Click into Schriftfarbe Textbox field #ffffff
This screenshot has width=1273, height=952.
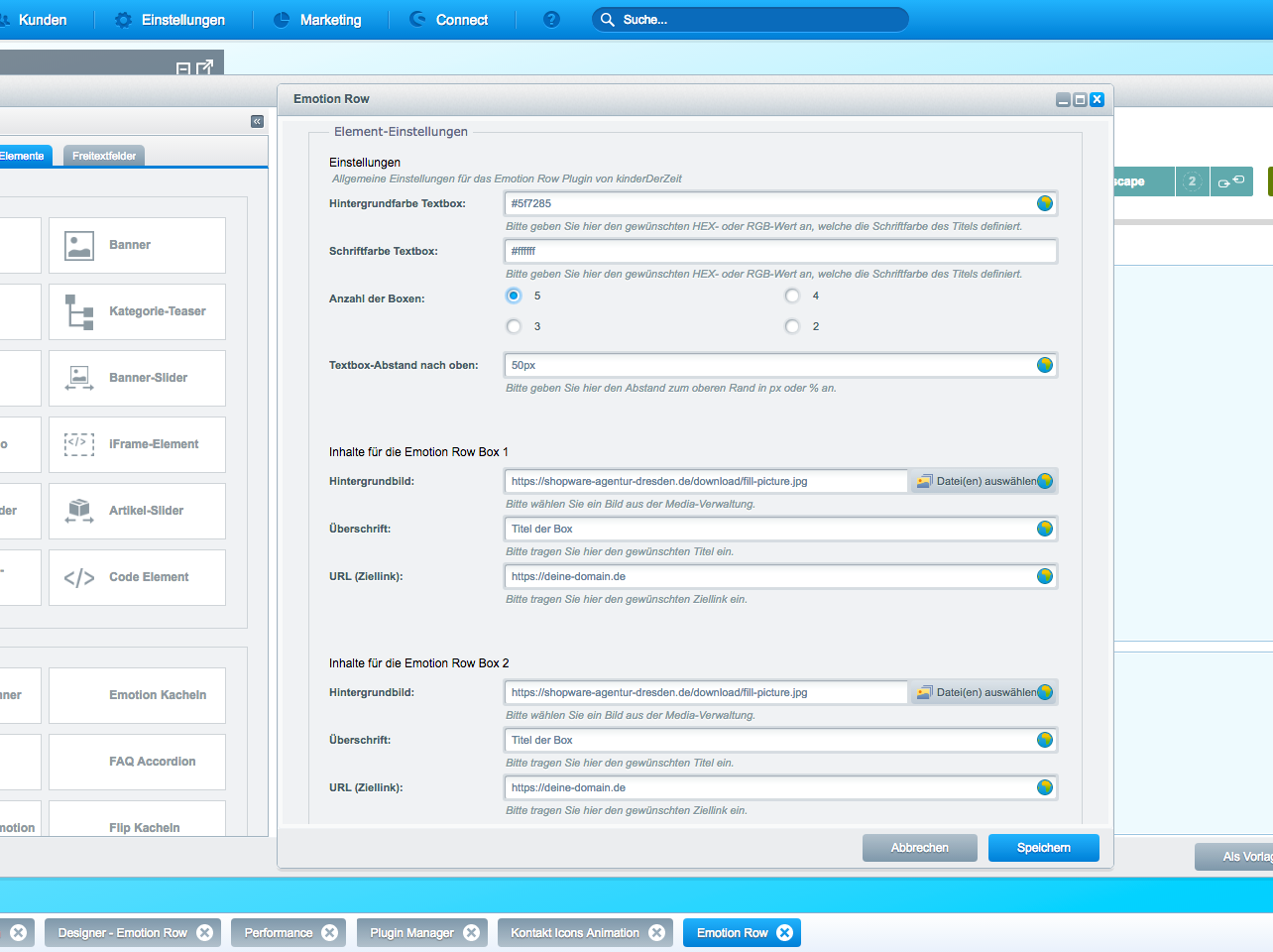click(780, 251)
